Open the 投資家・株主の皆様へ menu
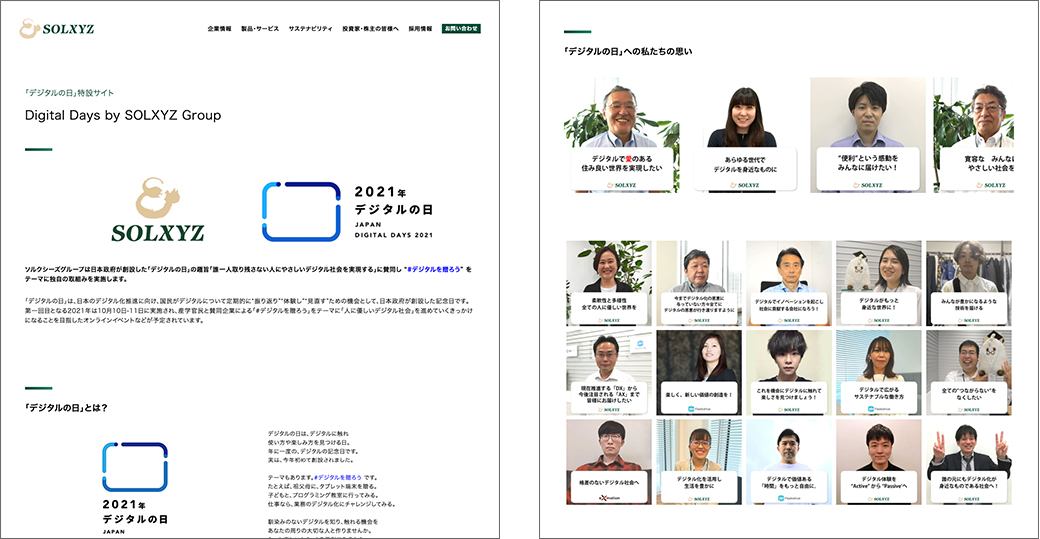This screenshot has width=1040, height=539. [x=371, y=29]
